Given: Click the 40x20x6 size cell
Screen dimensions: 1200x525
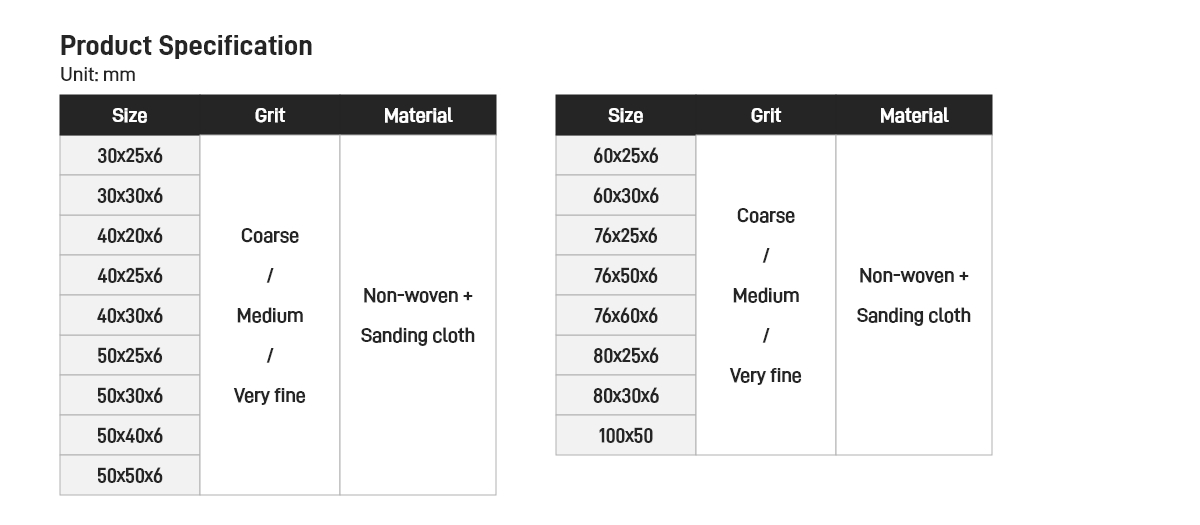Looking at the screenshot, I should [129, 236].
